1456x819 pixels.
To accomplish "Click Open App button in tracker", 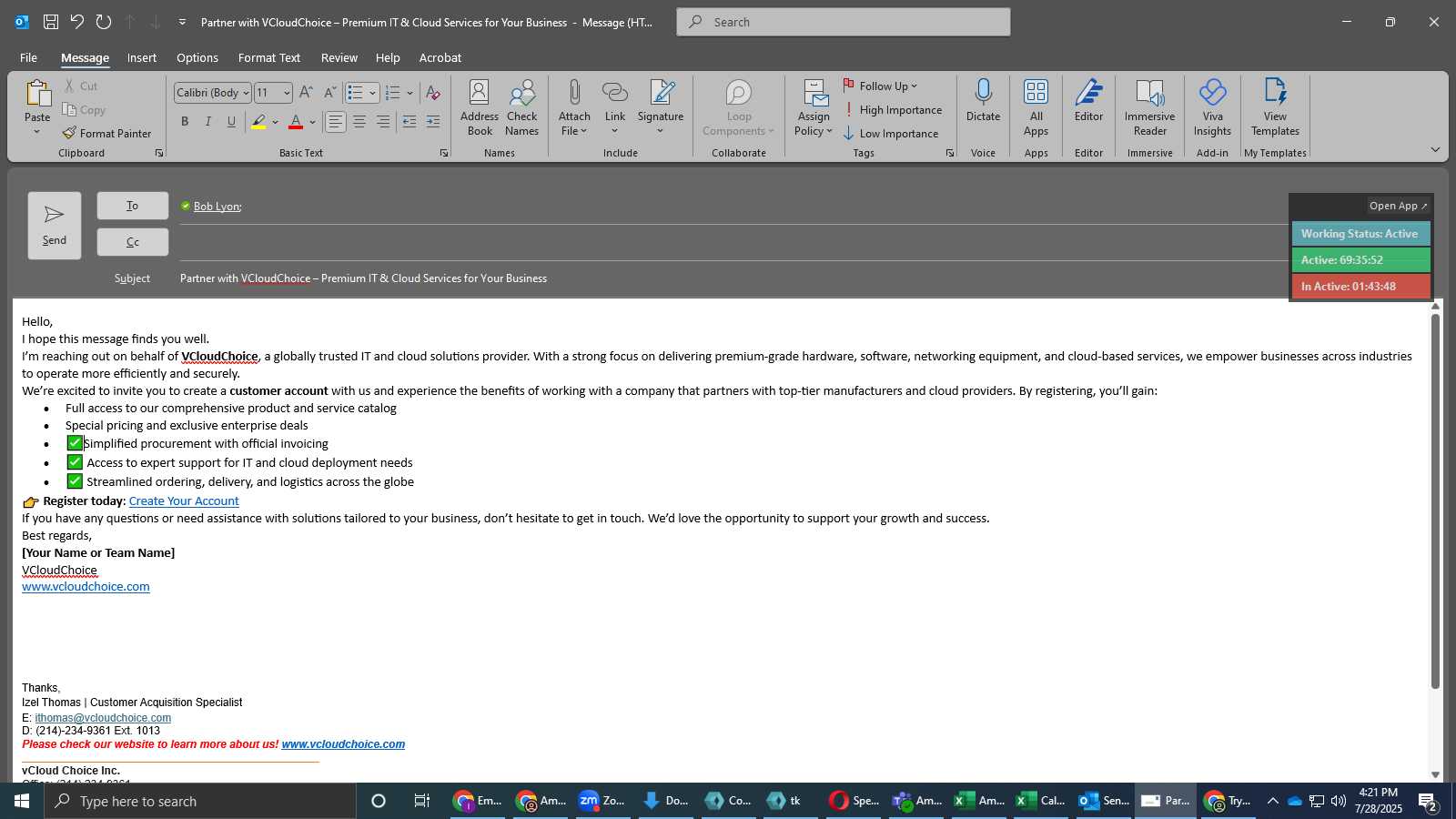I will tap(1398, 206).
